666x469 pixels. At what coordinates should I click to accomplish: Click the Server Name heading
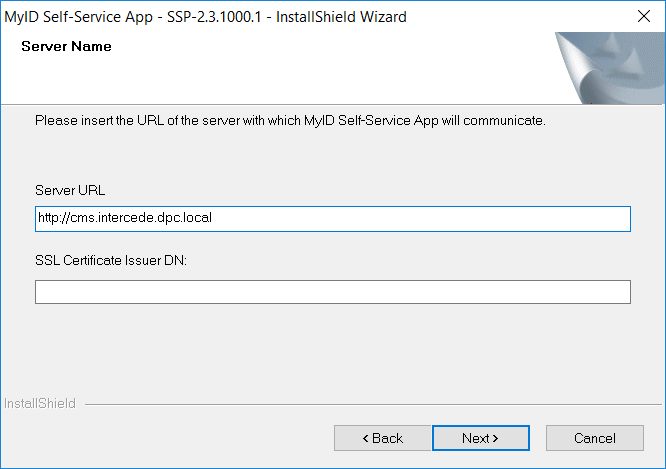coord(66,46)
